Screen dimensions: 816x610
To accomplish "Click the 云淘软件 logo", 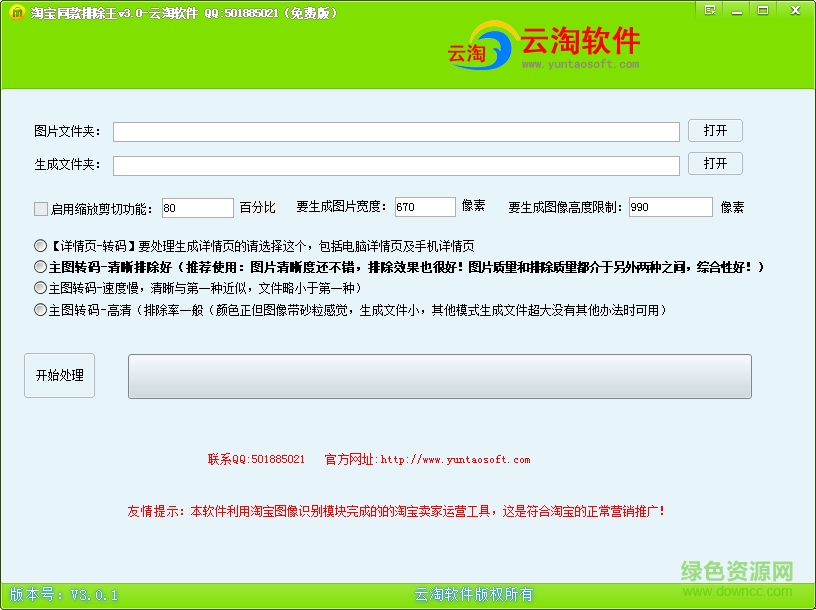I will pyautogui.click(x=544, y=46).
